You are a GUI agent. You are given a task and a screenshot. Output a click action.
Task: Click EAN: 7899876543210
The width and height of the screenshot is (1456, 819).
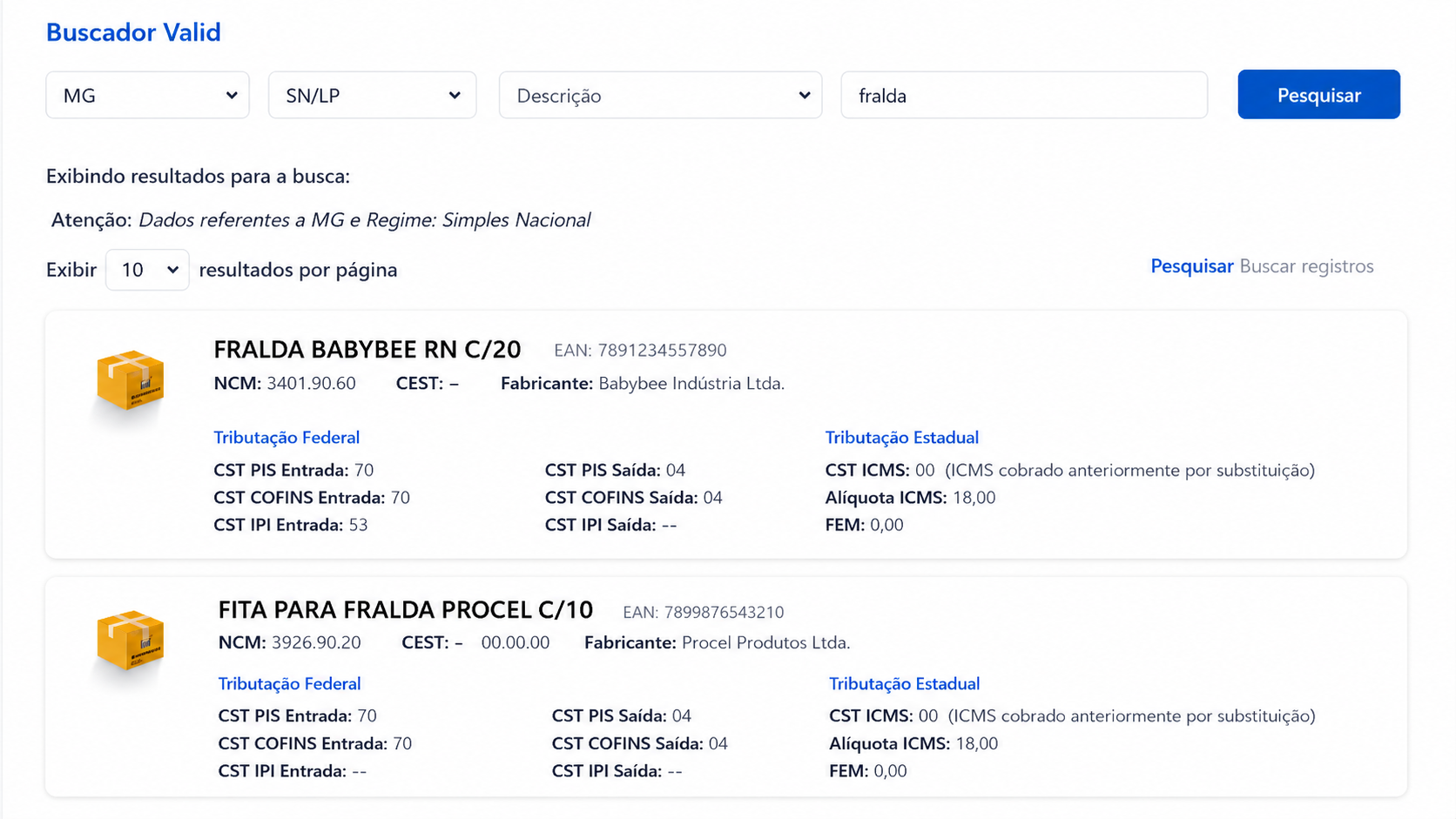pyautogui.click(x=704, y=613)
